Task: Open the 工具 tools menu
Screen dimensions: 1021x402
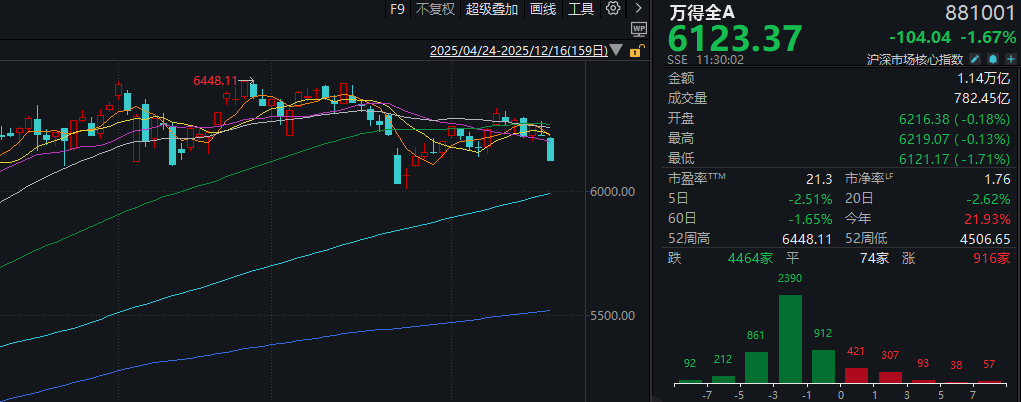Action: 581,9
